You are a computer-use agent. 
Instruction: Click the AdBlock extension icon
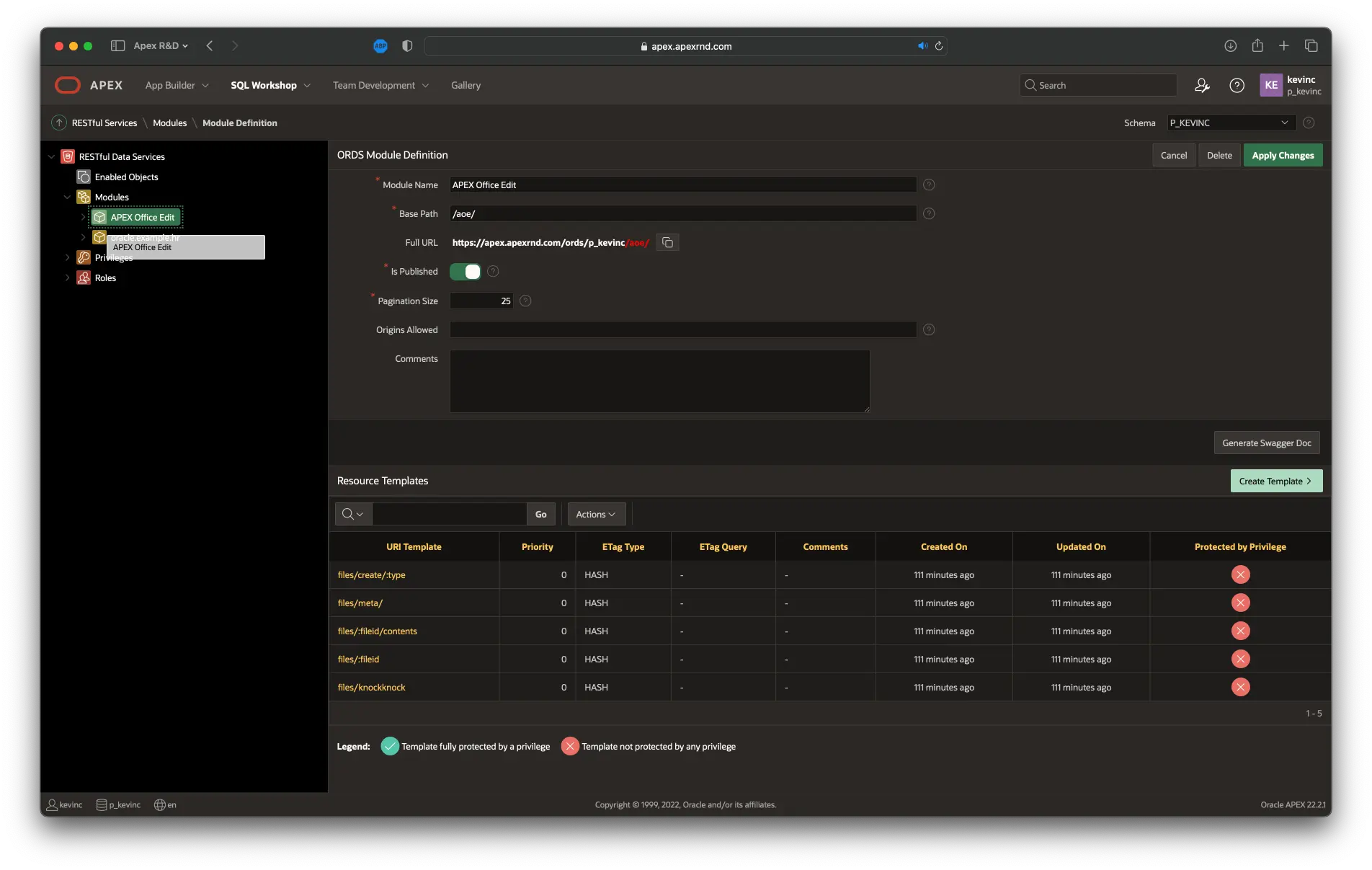(x=380, y=46)
